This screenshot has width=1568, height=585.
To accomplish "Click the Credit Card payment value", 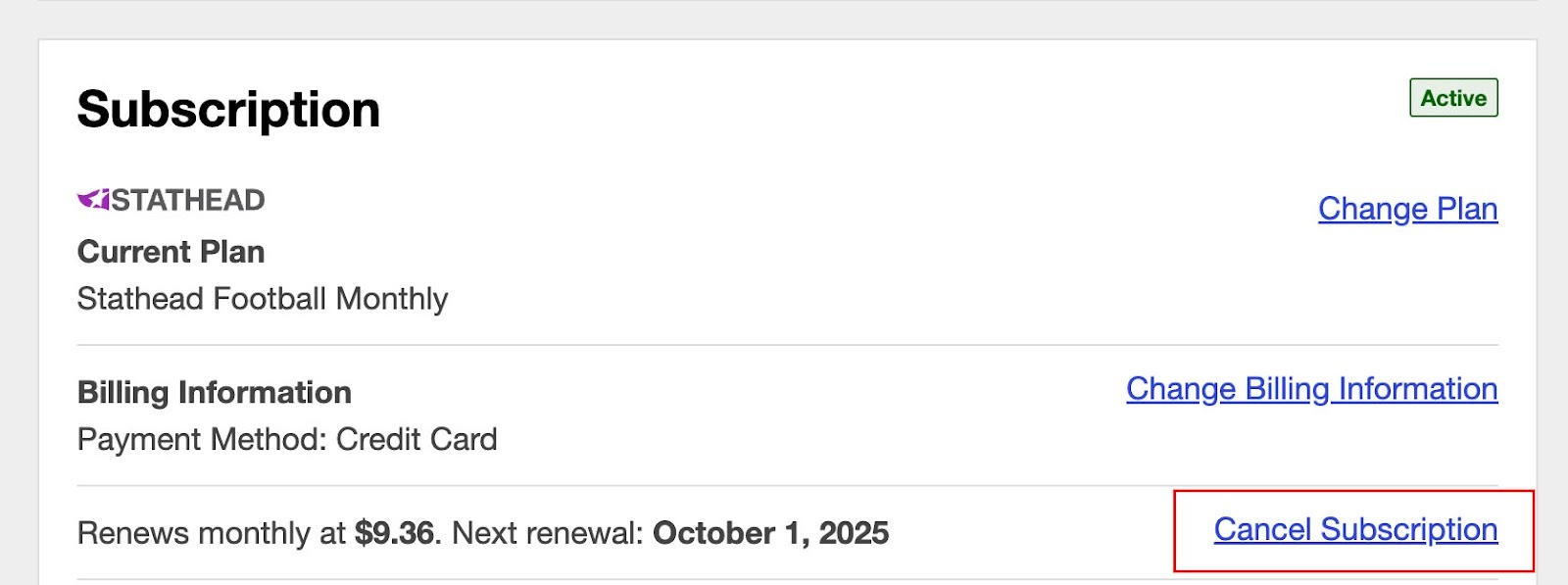I will click(x=416, y=439).
